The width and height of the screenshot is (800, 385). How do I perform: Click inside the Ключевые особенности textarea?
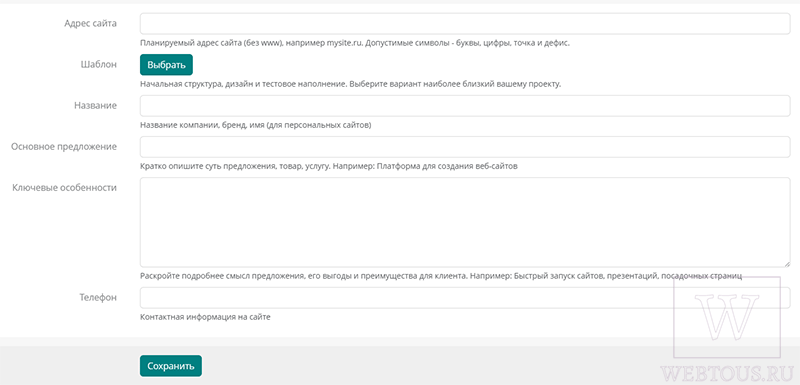coord(465,222)
